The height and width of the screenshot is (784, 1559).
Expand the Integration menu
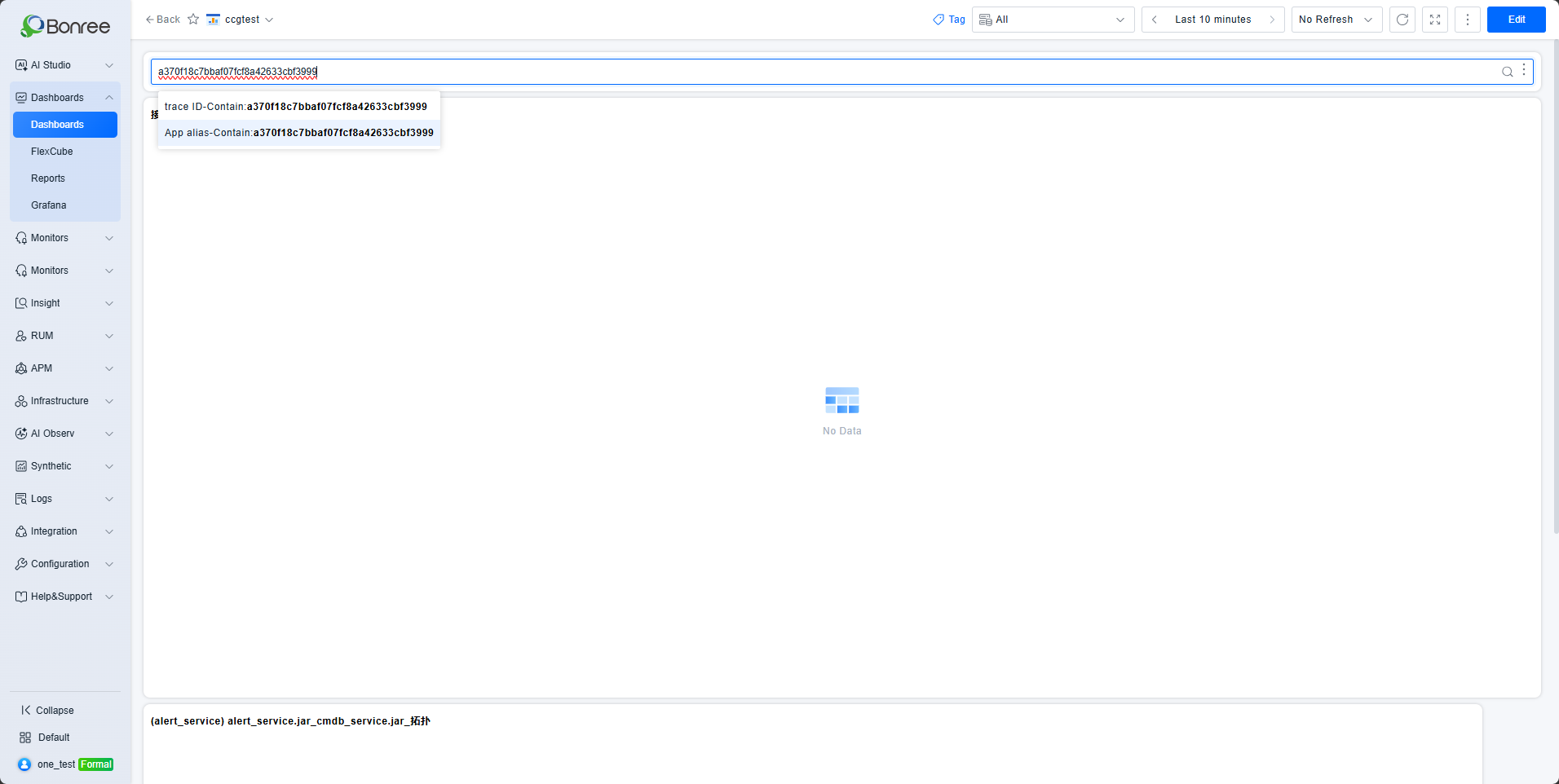[x=65, y=531]
